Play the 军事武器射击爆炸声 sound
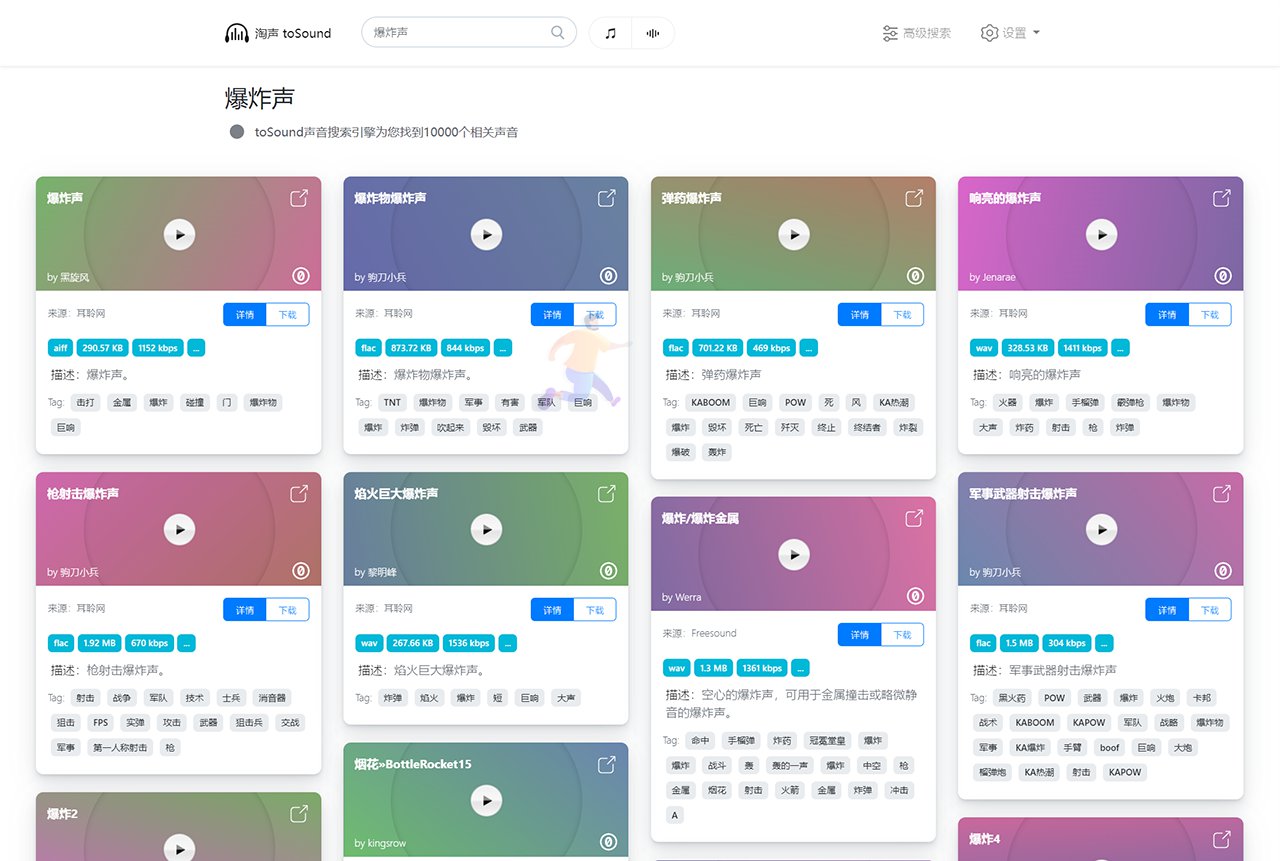This screenshot has width=1280, height=861. pos(1101,529)
